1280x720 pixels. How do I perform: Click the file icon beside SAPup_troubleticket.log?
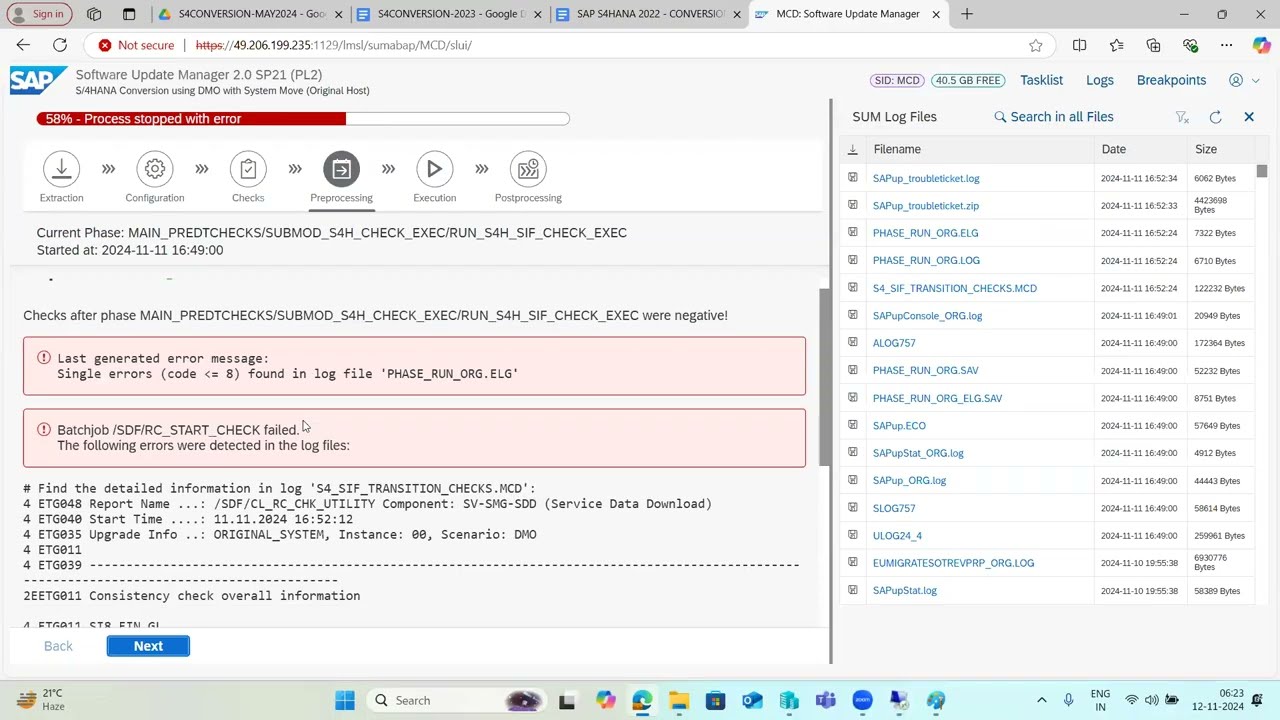click(852, 178)
